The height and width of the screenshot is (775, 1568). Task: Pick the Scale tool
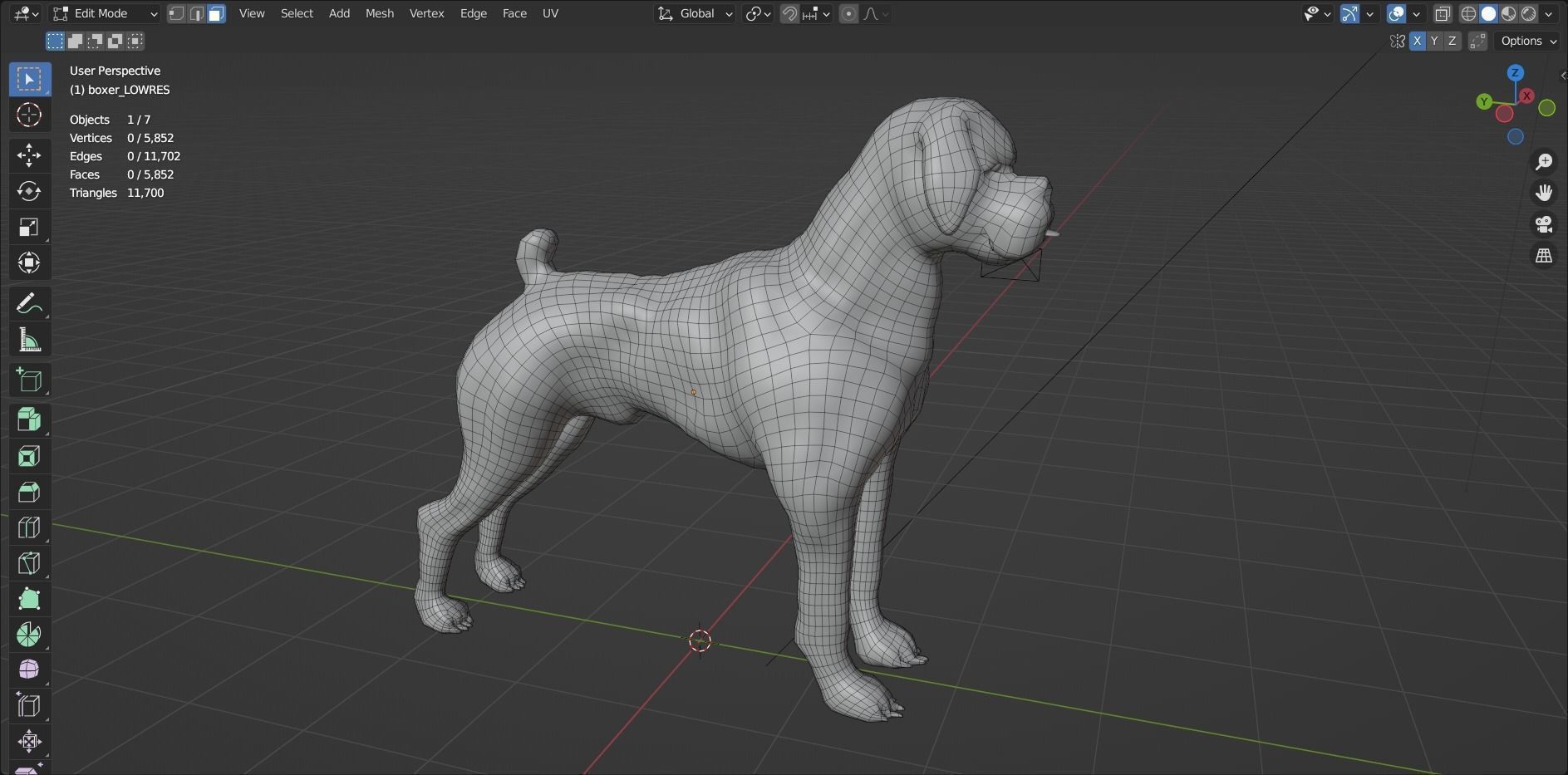click(29, 227)
